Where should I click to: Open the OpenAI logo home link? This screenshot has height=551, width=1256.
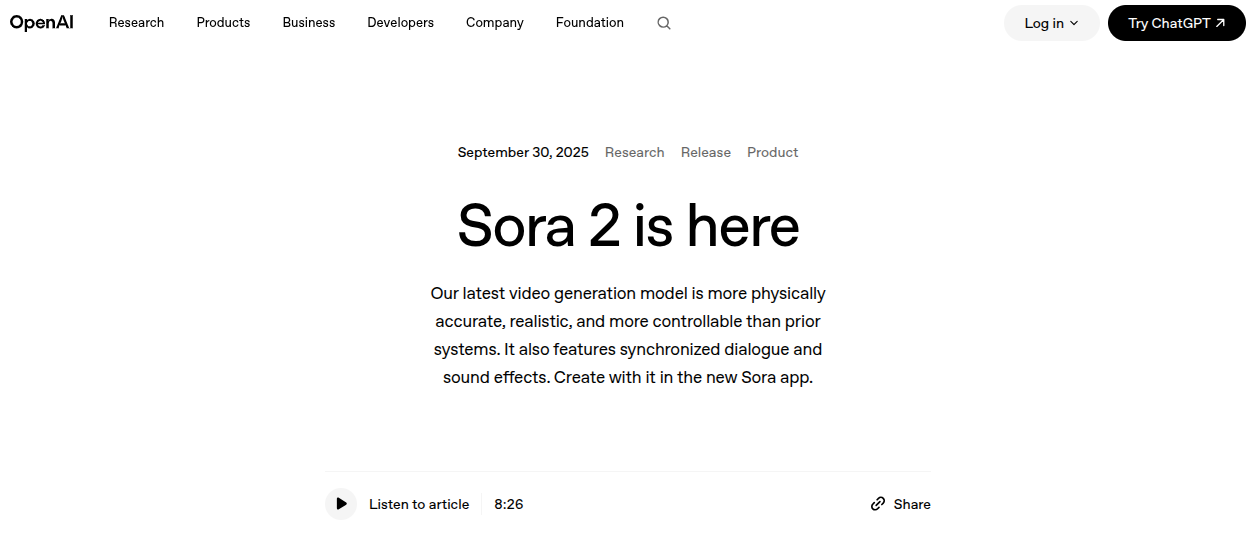(42, 23)
